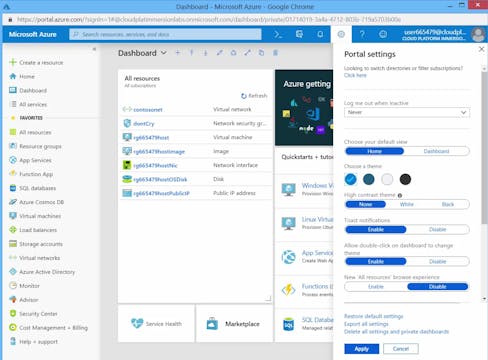The image size is (488, 360).
Task: Select the white theme swatch
Action: click(x=387, y=179)
